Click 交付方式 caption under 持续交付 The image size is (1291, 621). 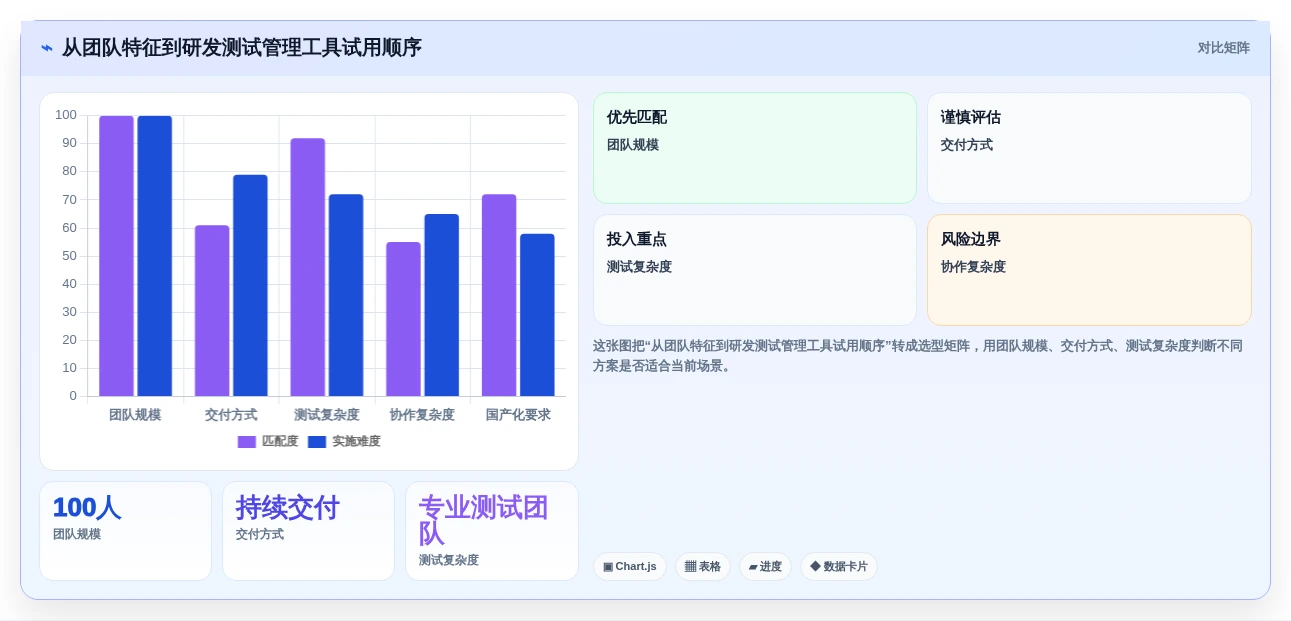pos(260,535)
